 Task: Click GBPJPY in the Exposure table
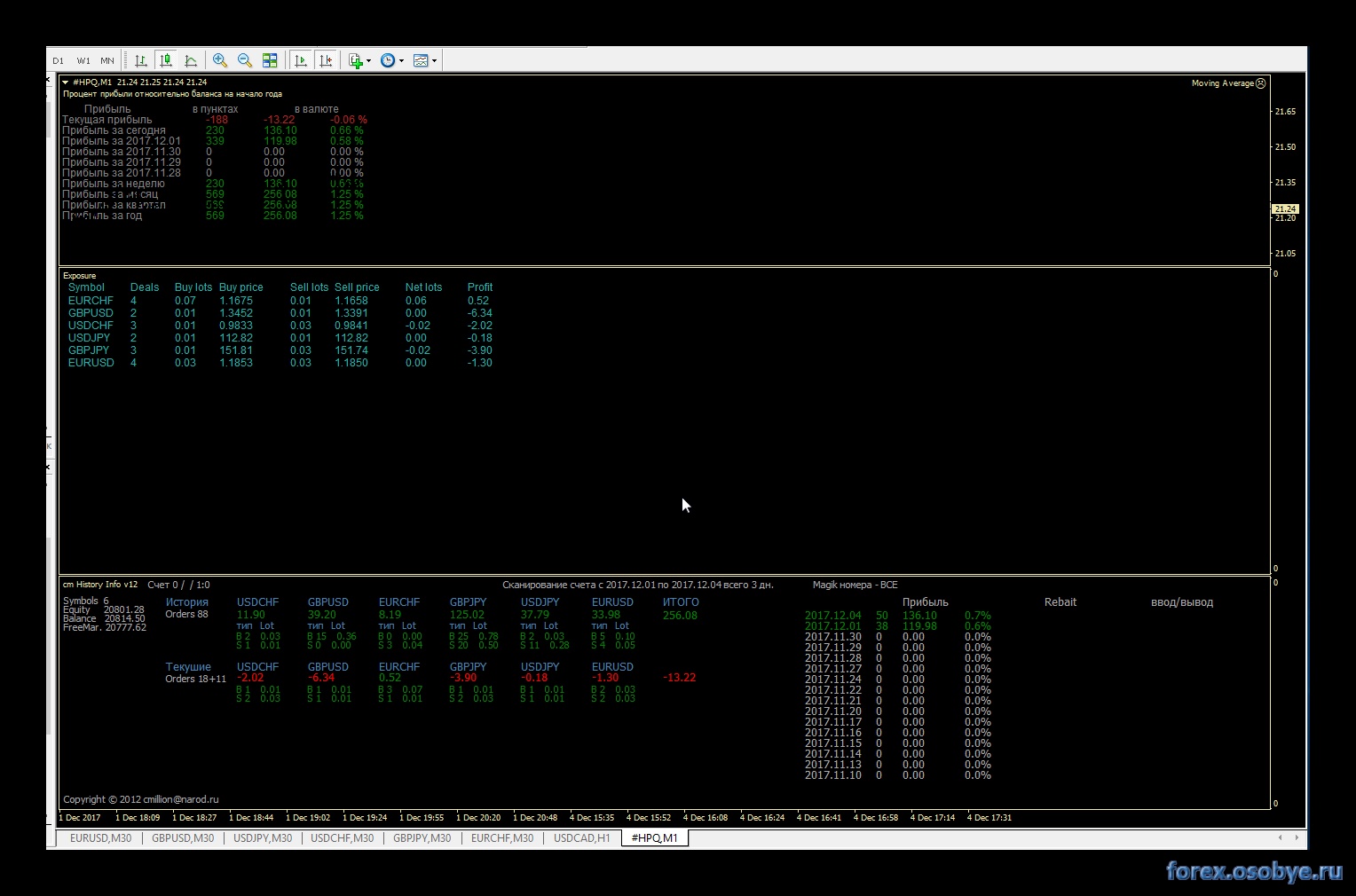click(x=91, y=350)
